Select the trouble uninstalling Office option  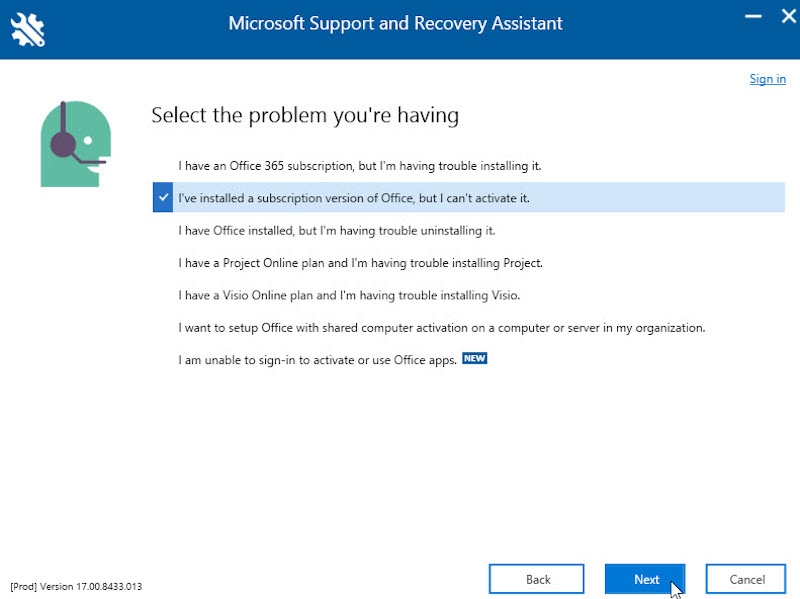pyautogui.click(x=336, y=231)
